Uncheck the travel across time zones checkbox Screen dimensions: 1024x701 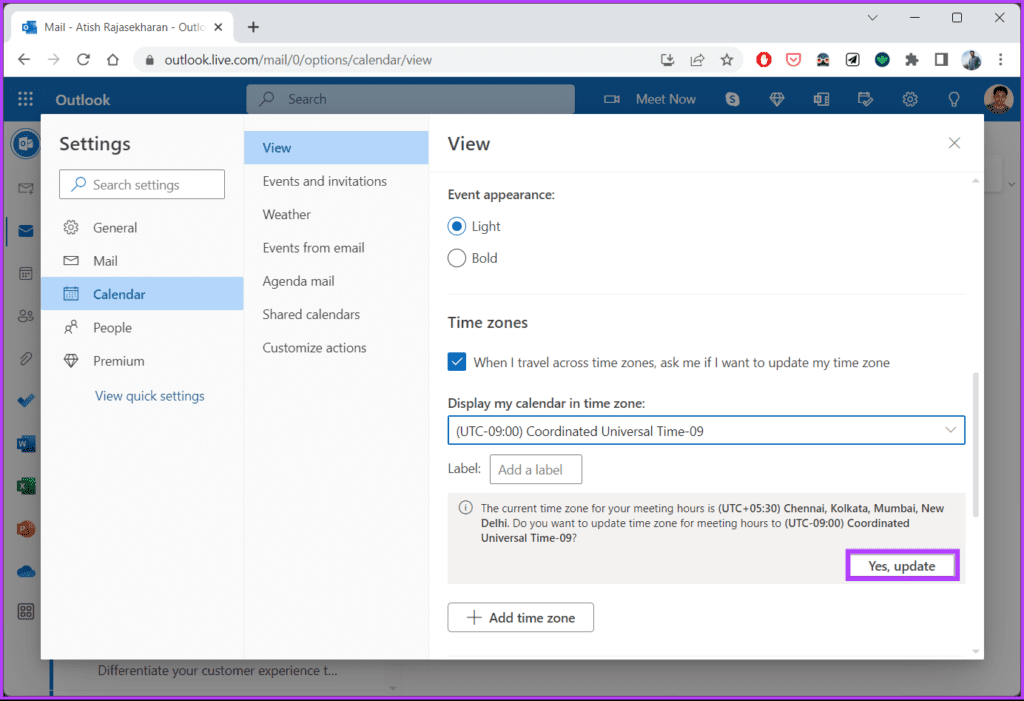[456, 362]
